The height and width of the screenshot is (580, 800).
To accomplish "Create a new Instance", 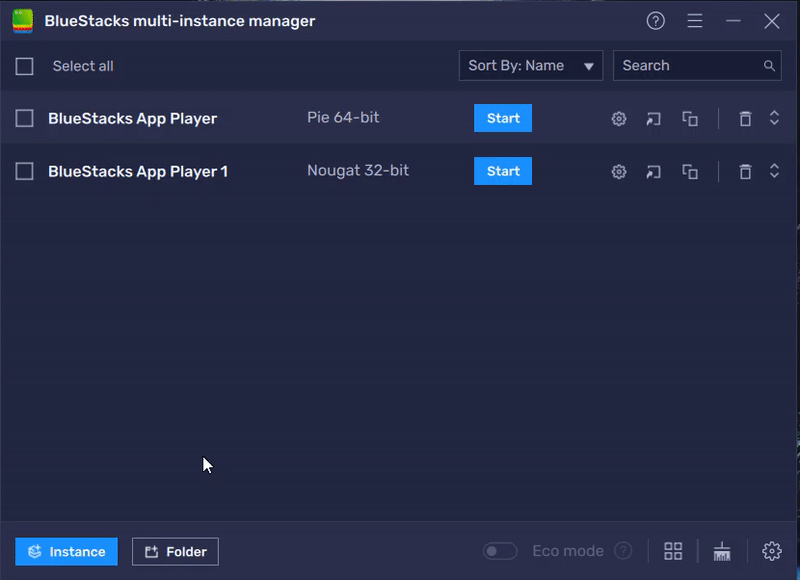I will [66, 551].
